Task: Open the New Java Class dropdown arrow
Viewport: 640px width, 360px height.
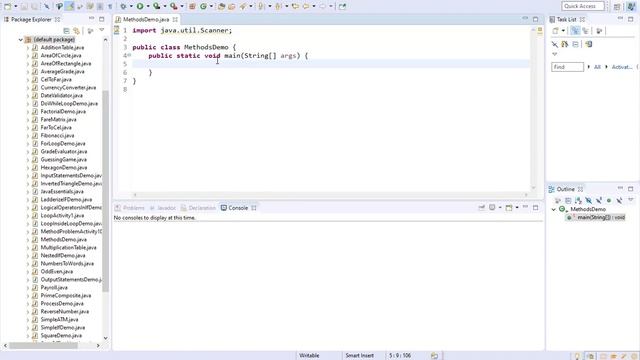Action: pyautogui.click(x=211, y=6)
